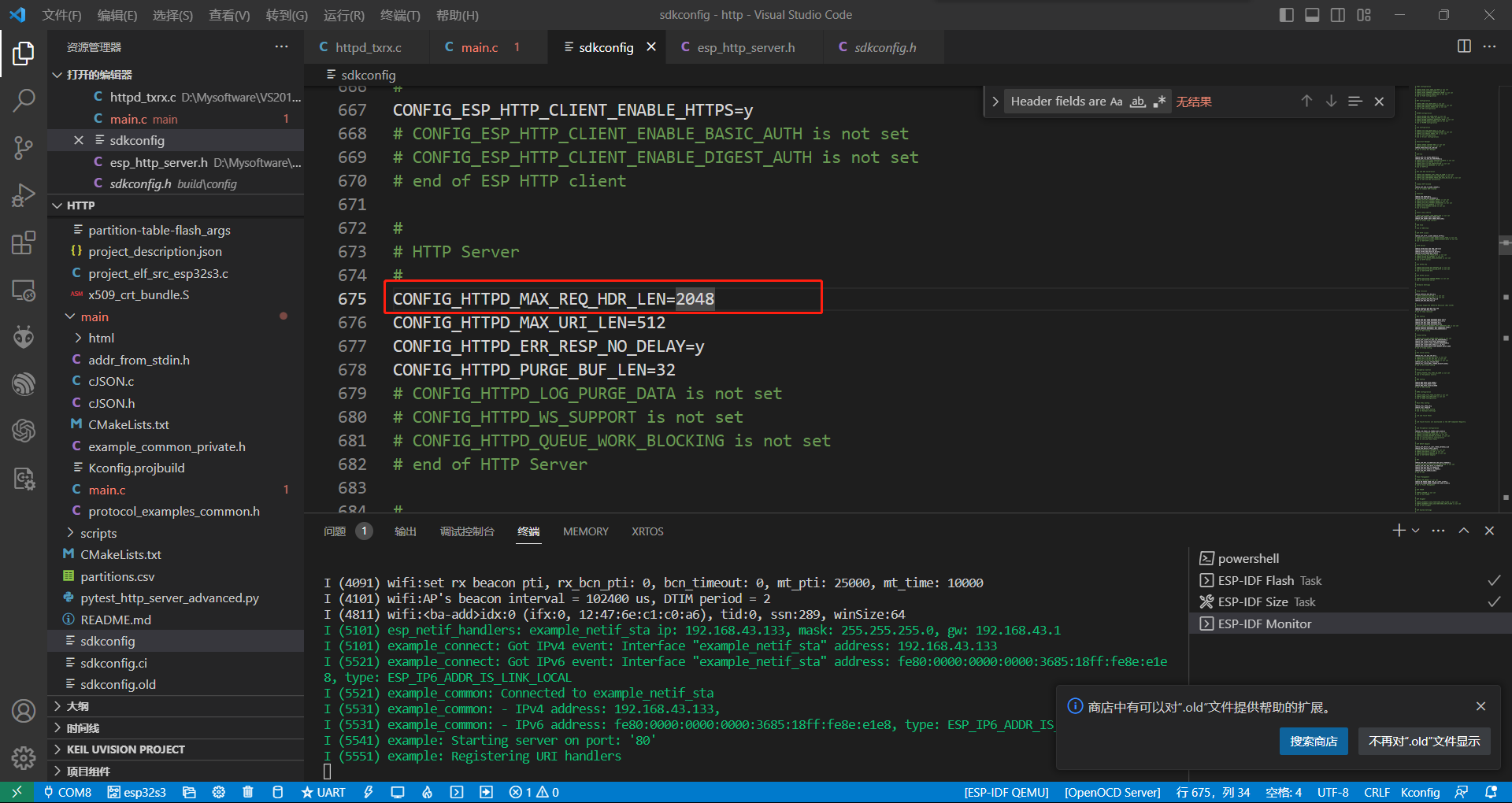Image resolution: width=1512 pixels, height=803 pixels.
Task: Click the 不再对".old"文件显示 button
Action: [1424, 741]
